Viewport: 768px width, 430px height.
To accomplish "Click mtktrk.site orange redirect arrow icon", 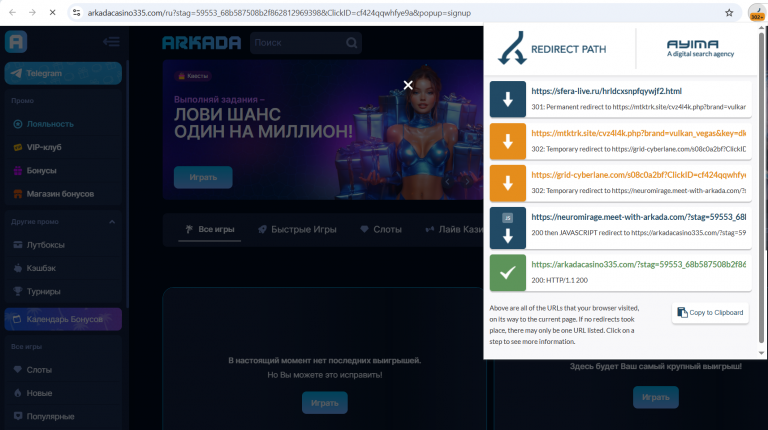I will [508, 142].
